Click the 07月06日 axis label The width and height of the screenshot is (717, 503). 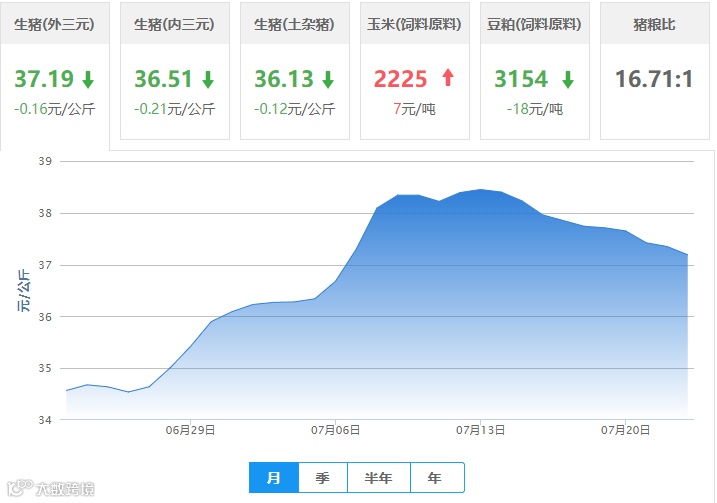(x=335, y=430)
